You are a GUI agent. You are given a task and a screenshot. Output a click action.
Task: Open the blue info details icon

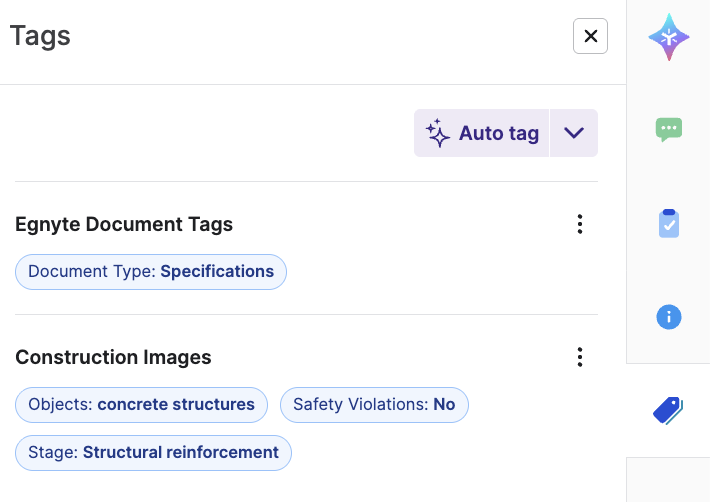[x=669, y=317]
